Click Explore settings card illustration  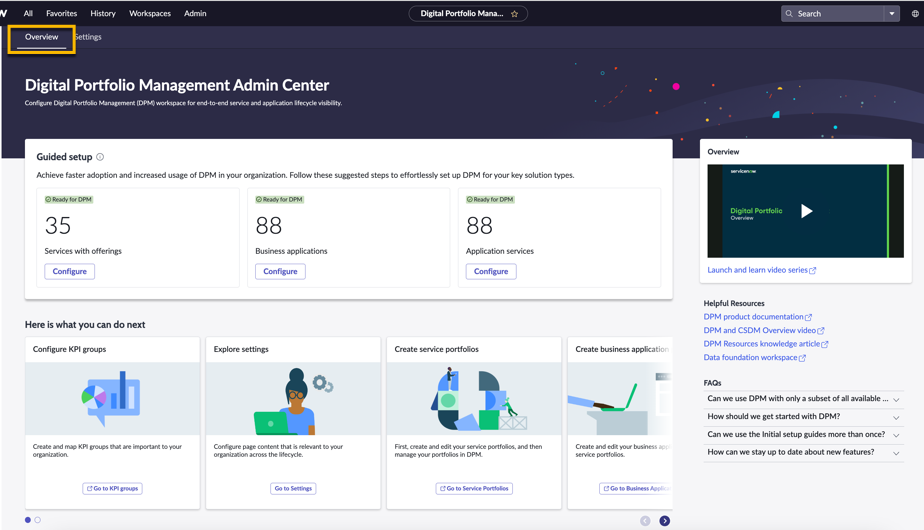[293, 399]
